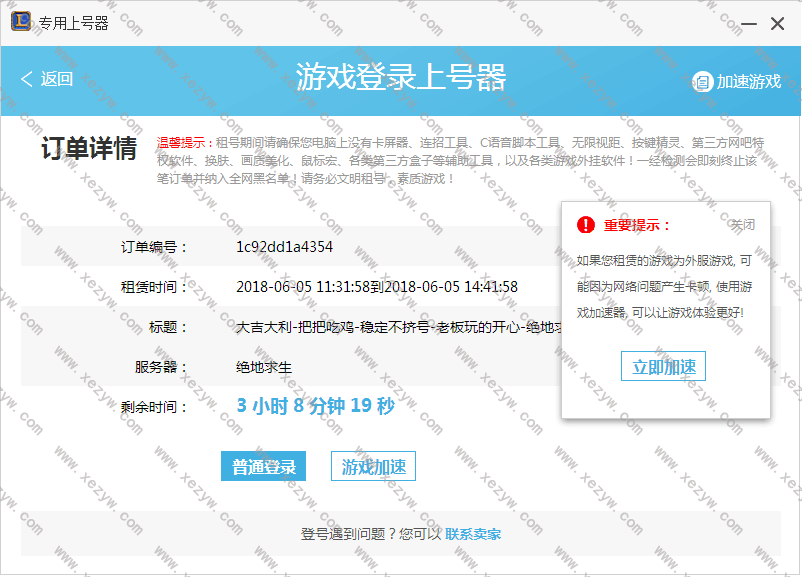Open the 联系卖家 link

473,534
